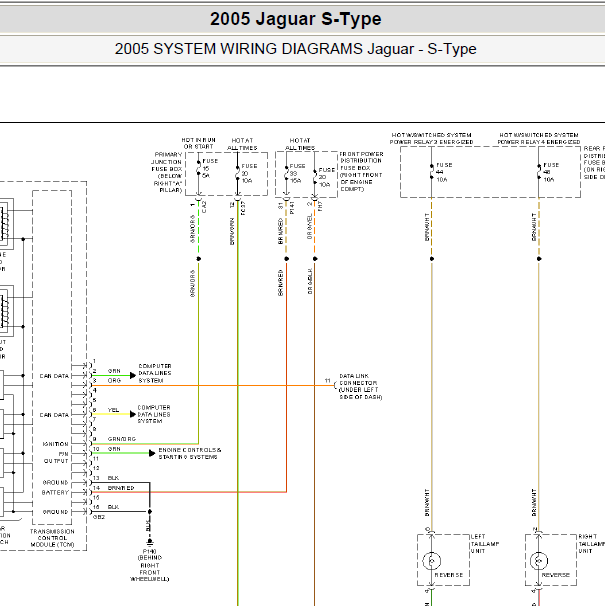
Task: Click "P140 (BEHIND RIGHT FRONT WHEELWELL)" label
Action: 150,565
